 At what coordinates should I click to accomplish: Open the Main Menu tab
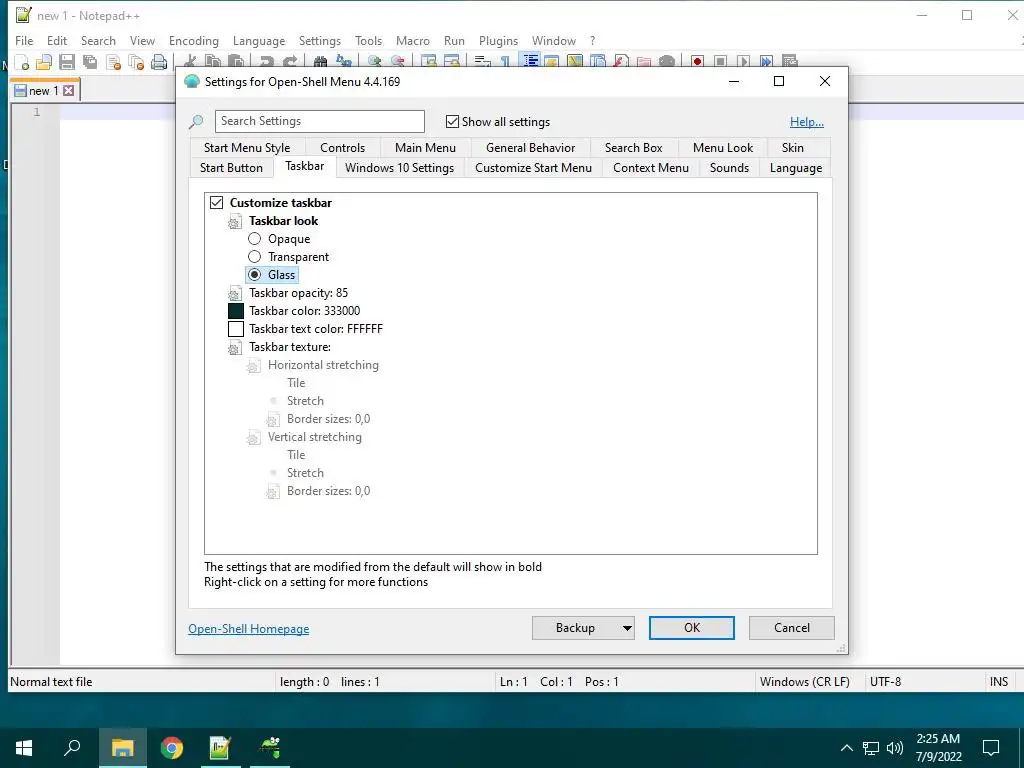click(425, 148)
